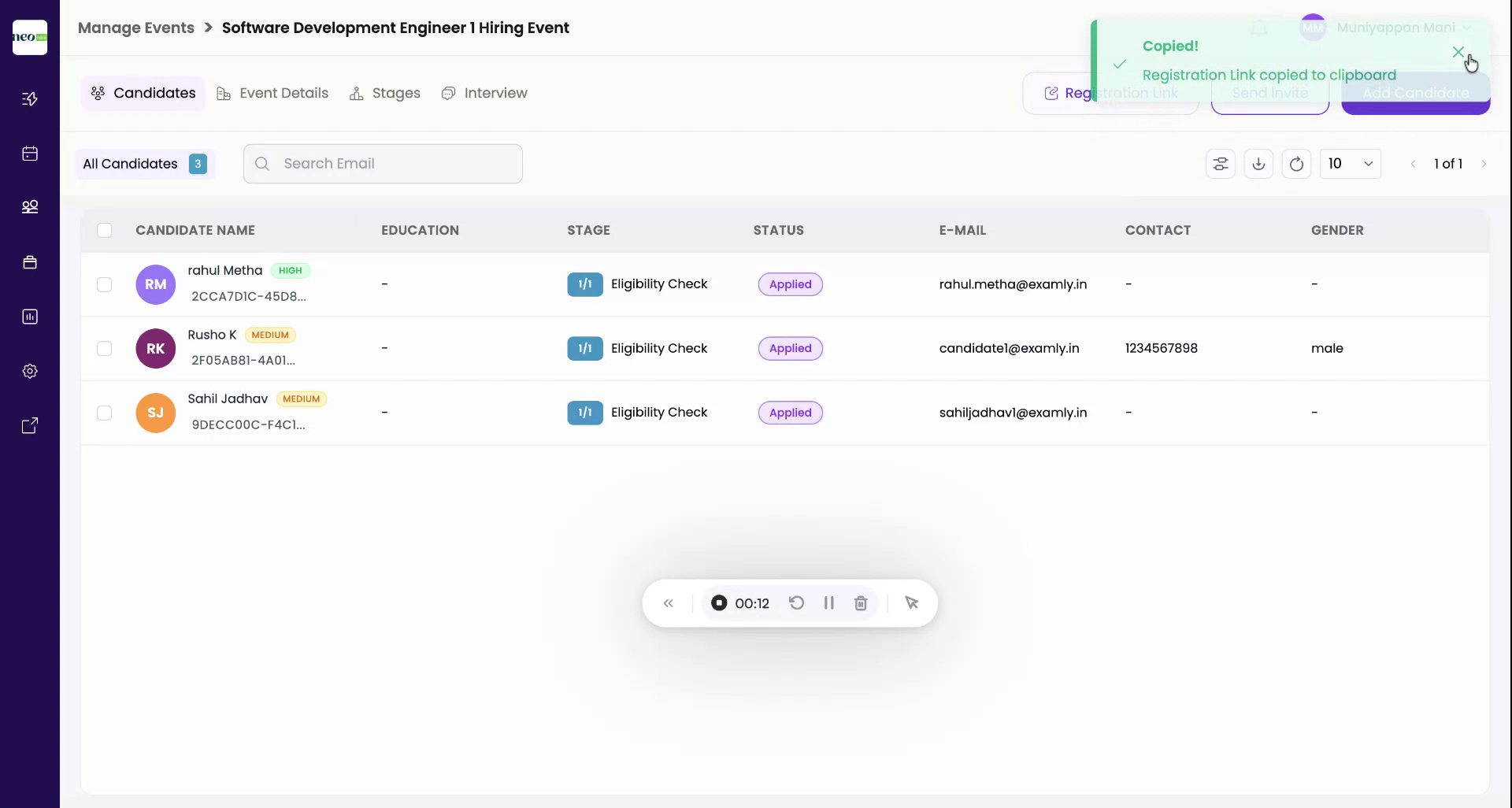
Task: Click the next page arrow beside 1 of 1
Action: (1485, 163)
